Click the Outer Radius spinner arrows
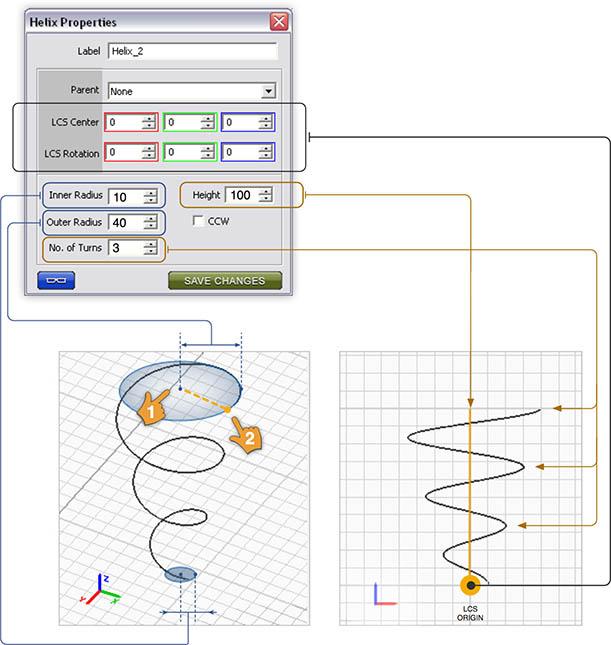The image size is (611, 645). coord(150,223)
